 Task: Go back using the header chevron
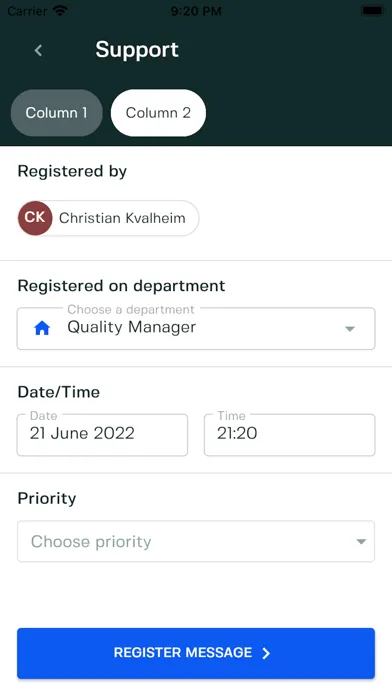coord(39,50)
